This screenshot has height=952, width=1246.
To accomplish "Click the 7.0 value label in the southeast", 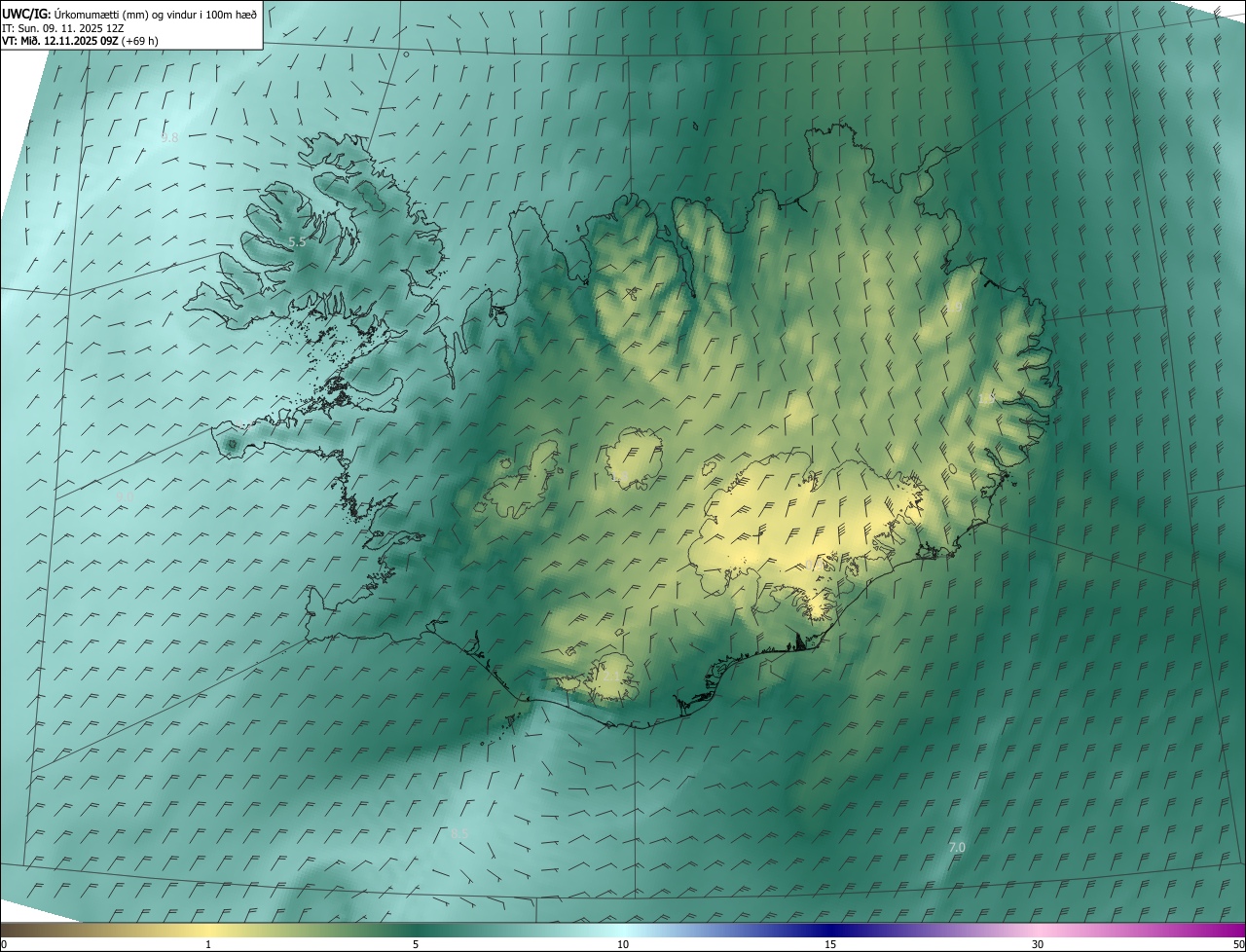I will pos(957,848).
